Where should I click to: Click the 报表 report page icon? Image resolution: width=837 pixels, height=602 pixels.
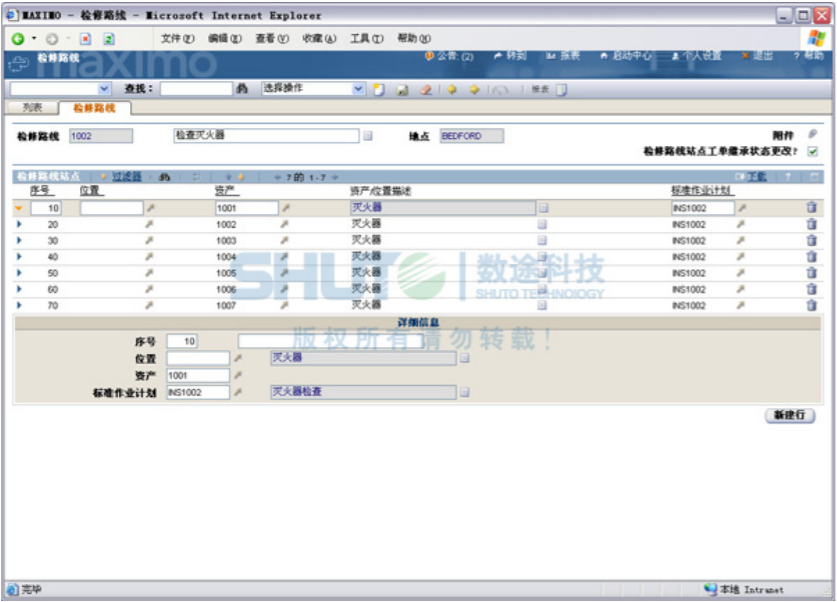(561, 90)
